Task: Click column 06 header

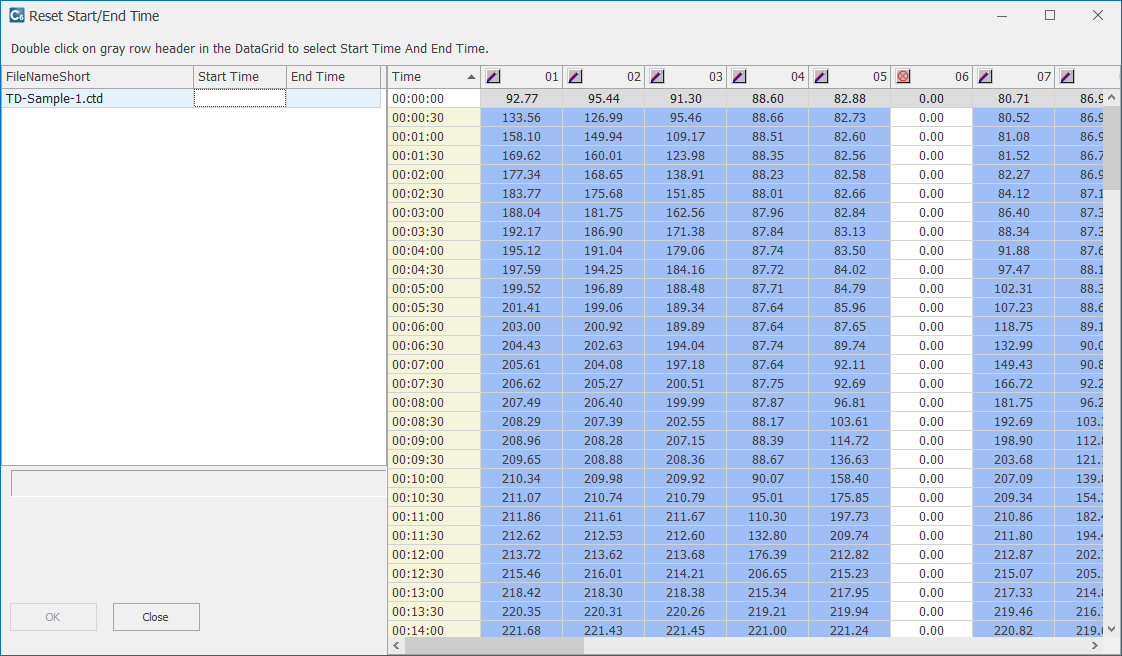Action: coord(932,77)
